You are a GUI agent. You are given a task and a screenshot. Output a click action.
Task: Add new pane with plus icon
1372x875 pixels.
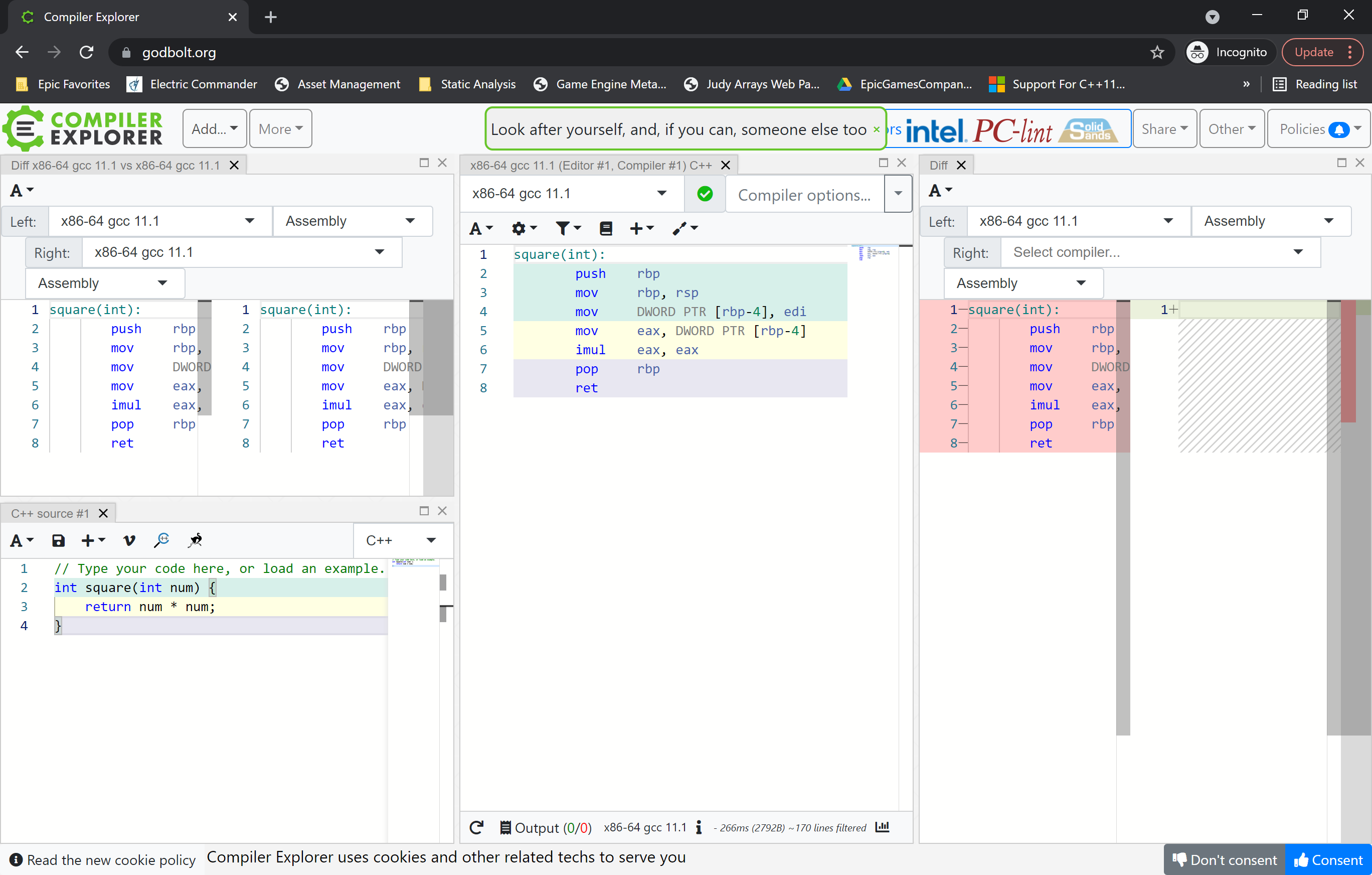(x=637, y=228)
